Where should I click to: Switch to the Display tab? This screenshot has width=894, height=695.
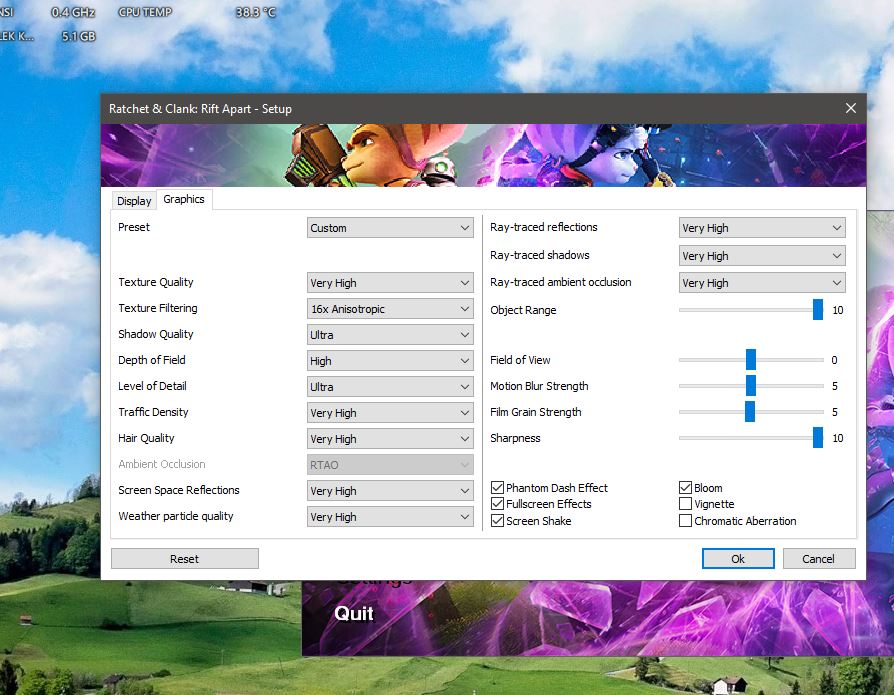[x=134, y=201]
